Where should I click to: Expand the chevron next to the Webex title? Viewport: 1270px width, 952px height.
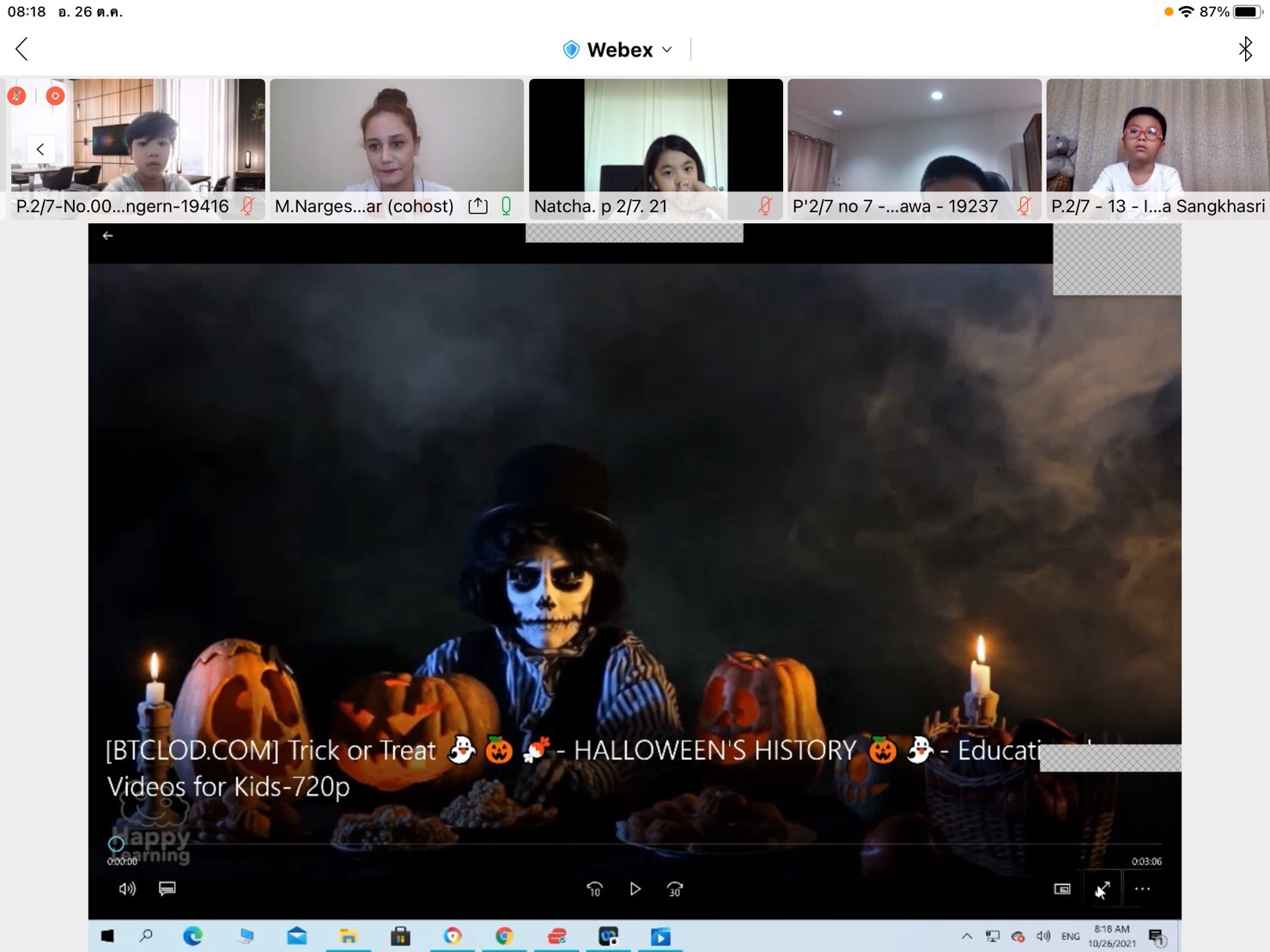click(666, 50)
